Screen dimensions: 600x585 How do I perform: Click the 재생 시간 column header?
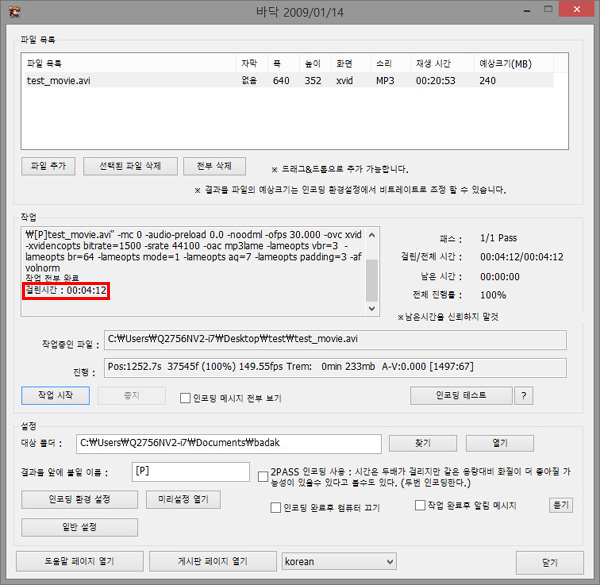[435, 64]
